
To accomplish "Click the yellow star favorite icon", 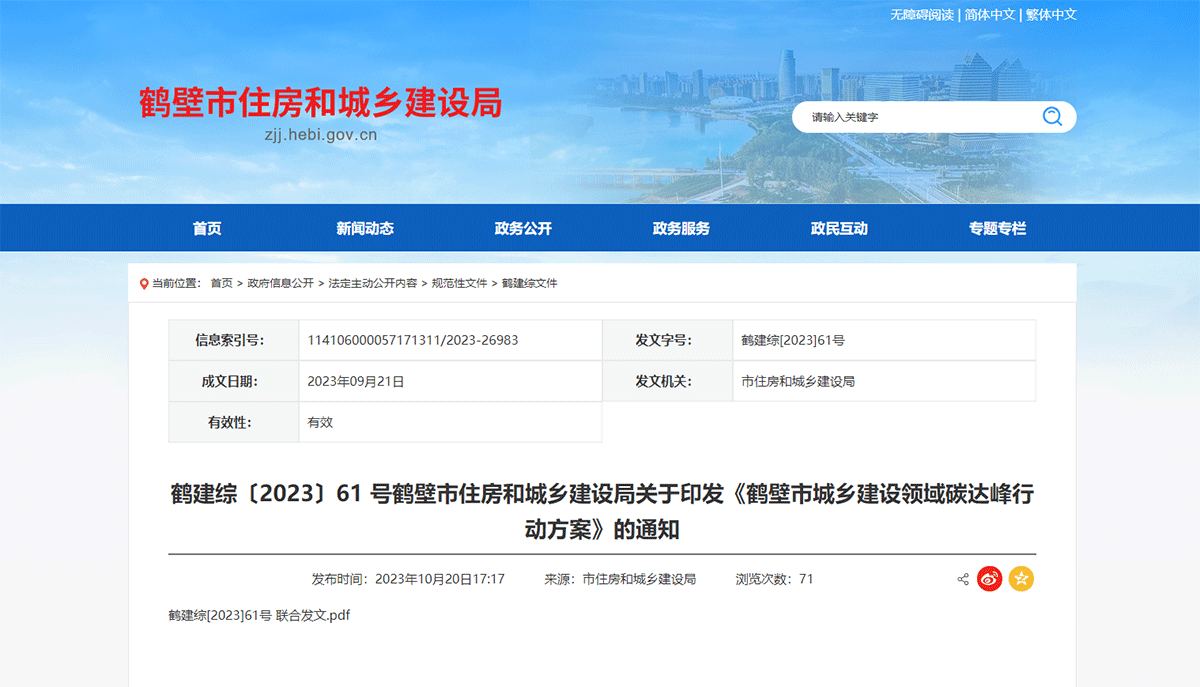I will click(1021, 579).
